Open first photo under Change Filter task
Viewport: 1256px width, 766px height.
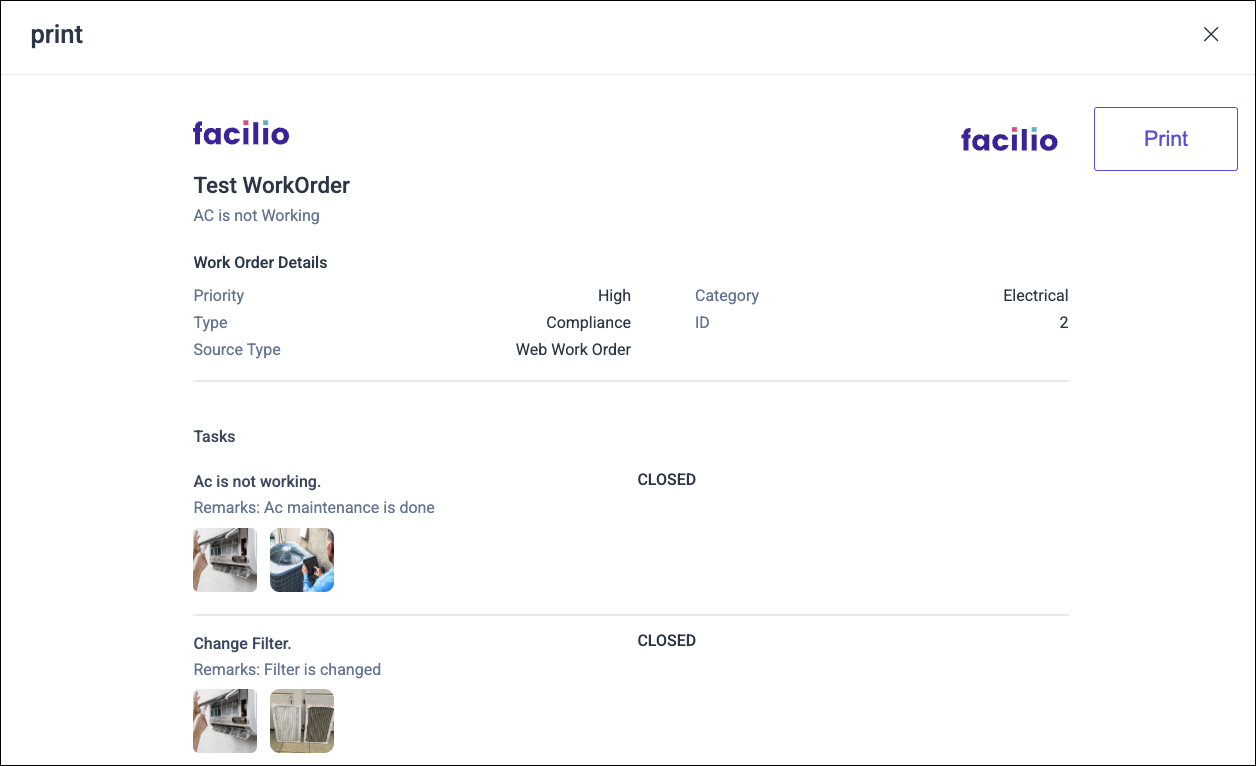click(225, 720)
